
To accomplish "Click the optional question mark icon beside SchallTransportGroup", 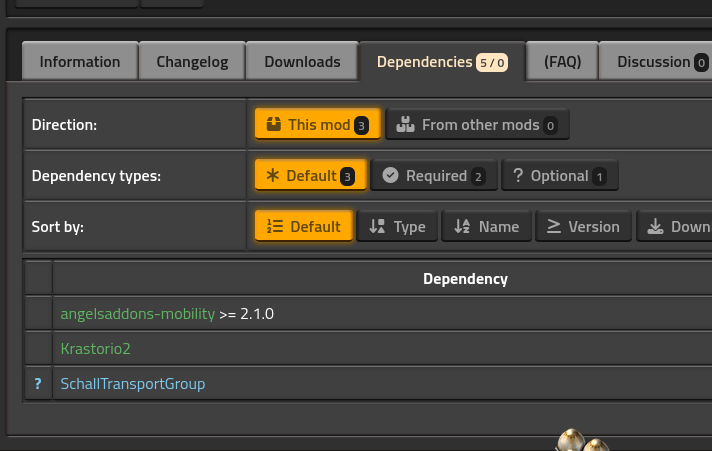I will [x=38, y=384].
